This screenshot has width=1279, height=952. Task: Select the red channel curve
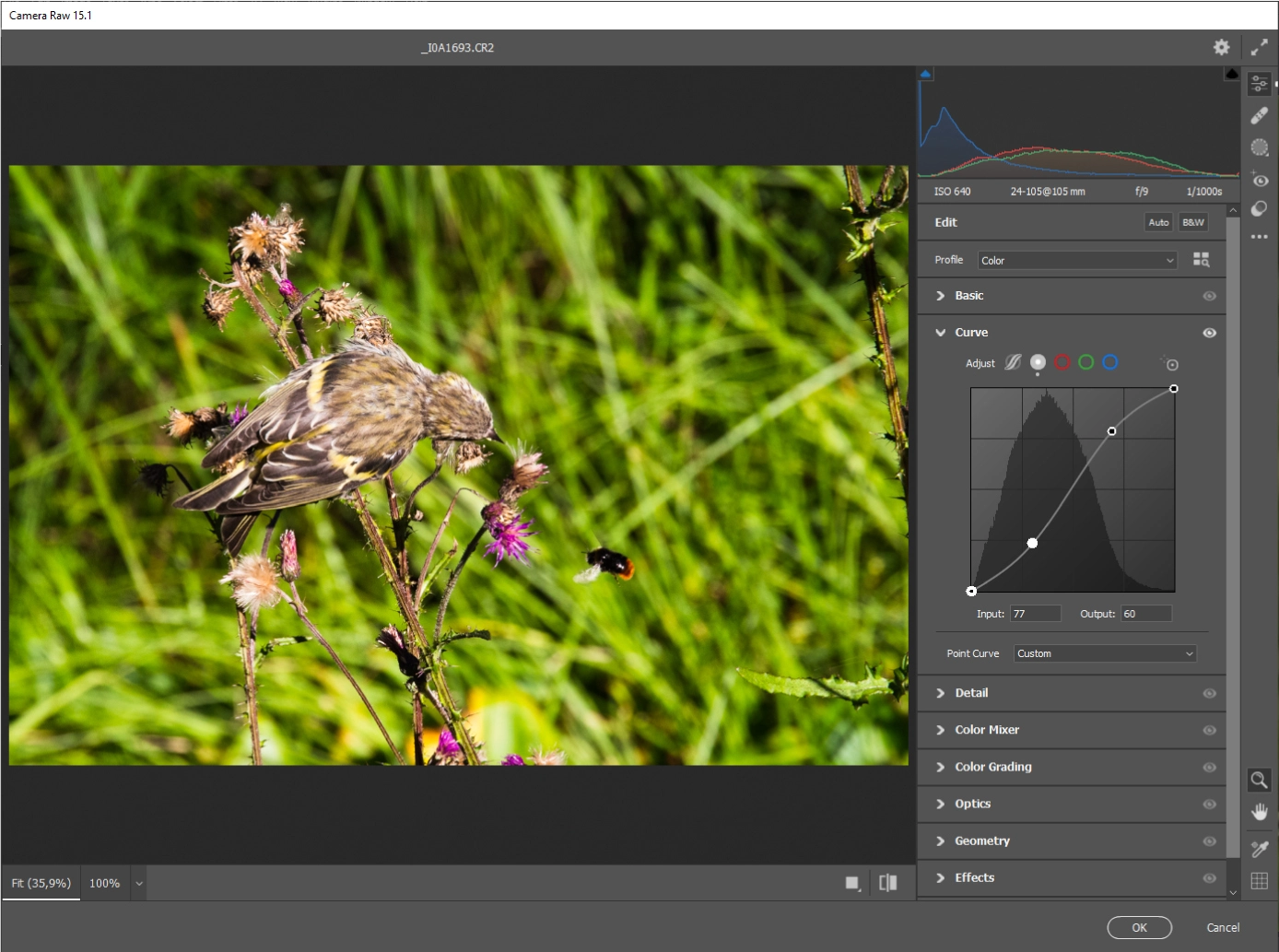(1062, 362)
